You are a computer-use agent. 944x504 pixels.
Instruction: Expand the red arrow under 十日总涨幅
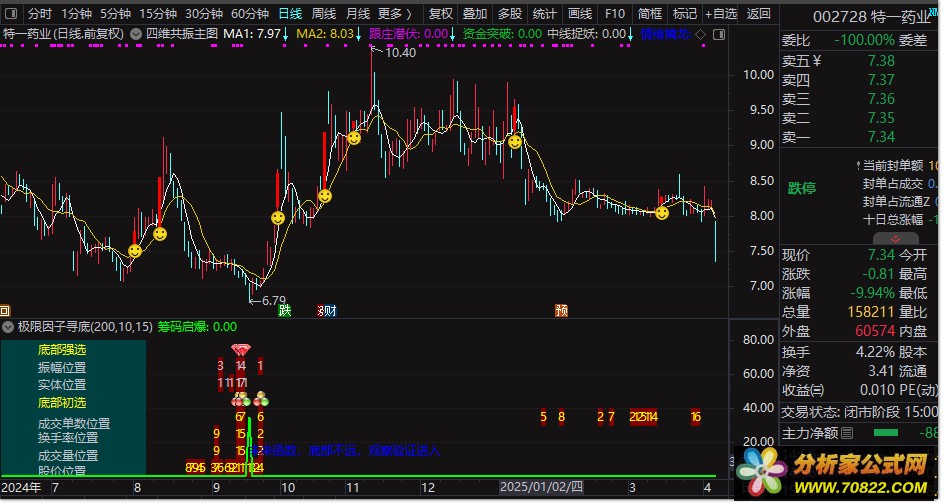895,238
